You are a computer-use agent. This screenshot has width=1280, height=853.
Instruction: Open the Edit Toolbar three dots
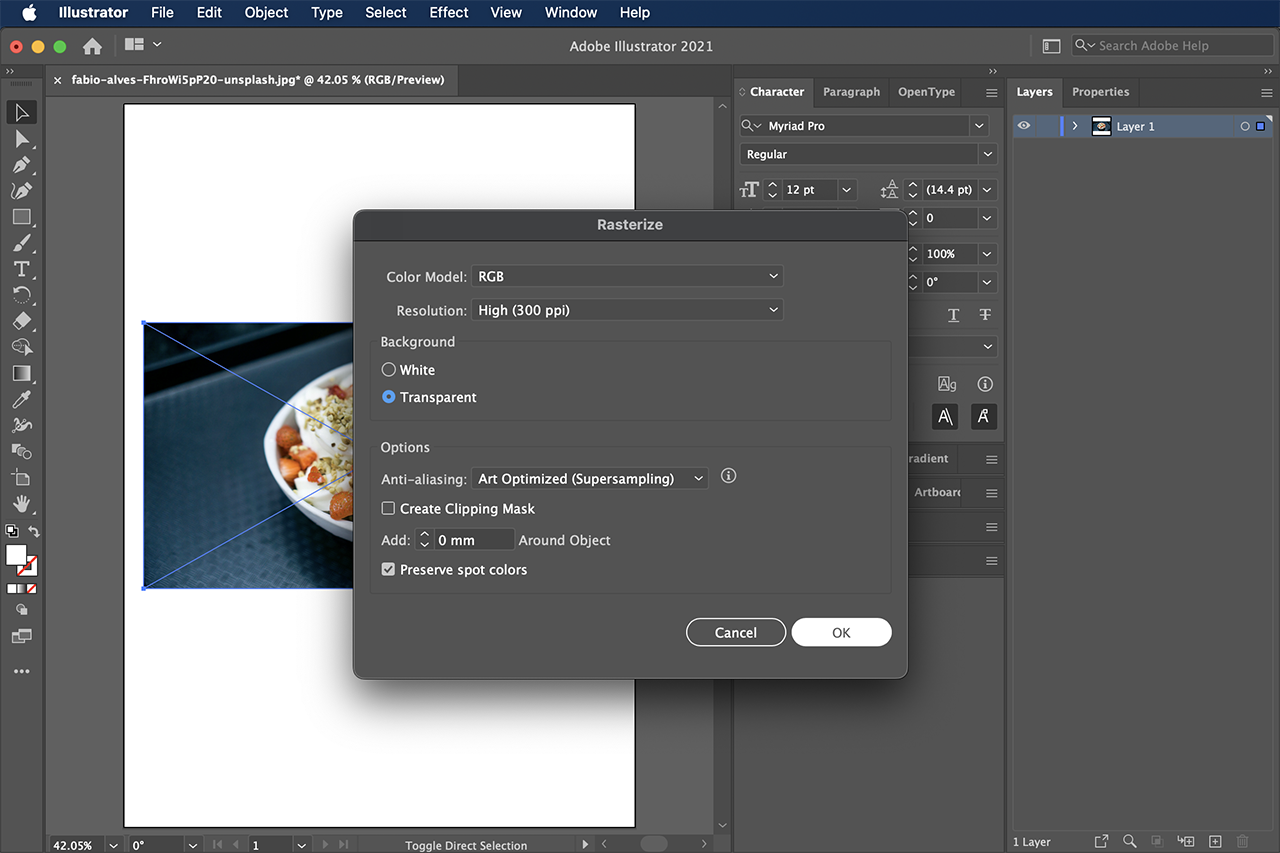click(x=22, y=672)
